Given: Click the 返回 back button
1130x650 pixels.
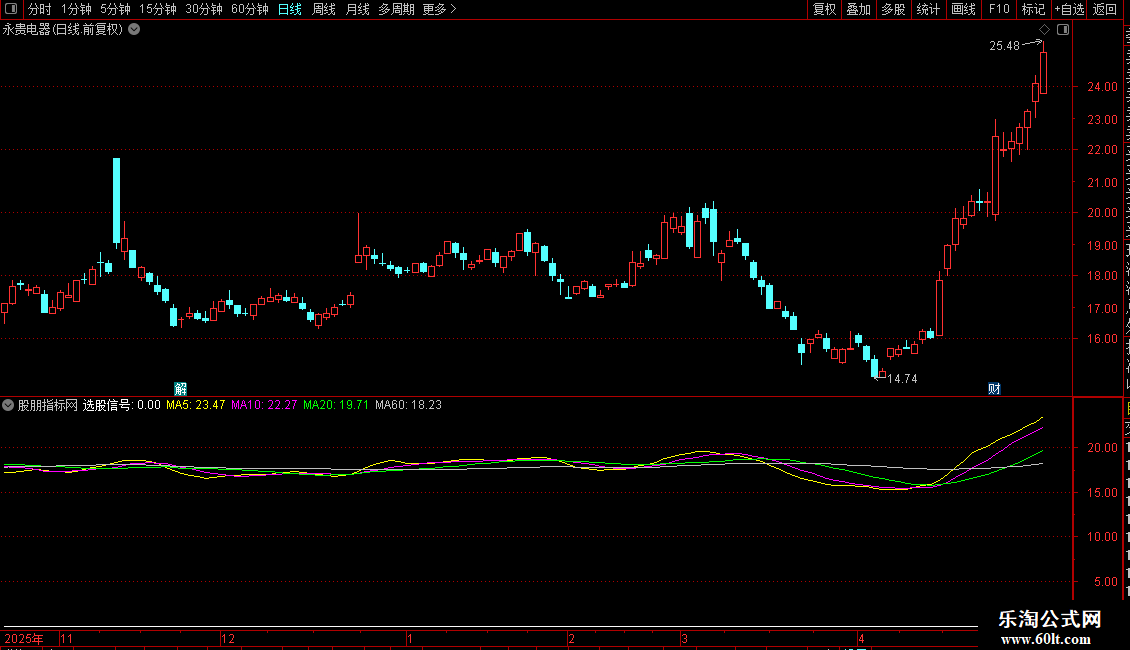Looking at the screenshot, I should click(x=1105, y=9).
